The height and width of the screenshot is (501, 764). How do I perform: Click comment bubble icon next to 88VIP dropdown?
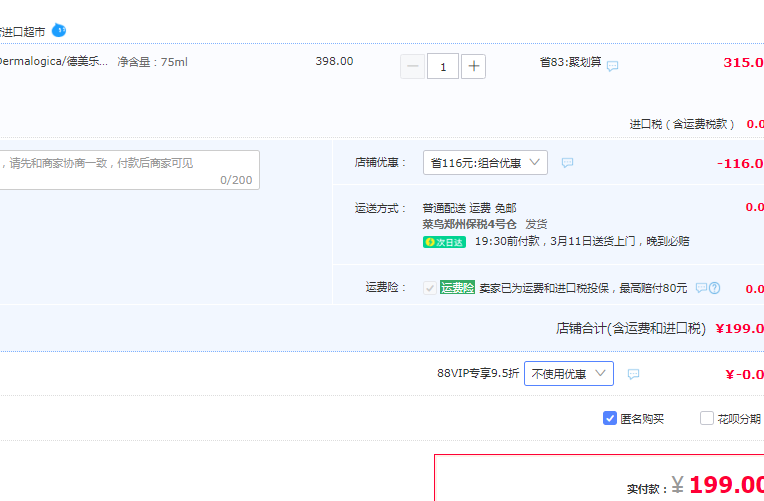633,374
